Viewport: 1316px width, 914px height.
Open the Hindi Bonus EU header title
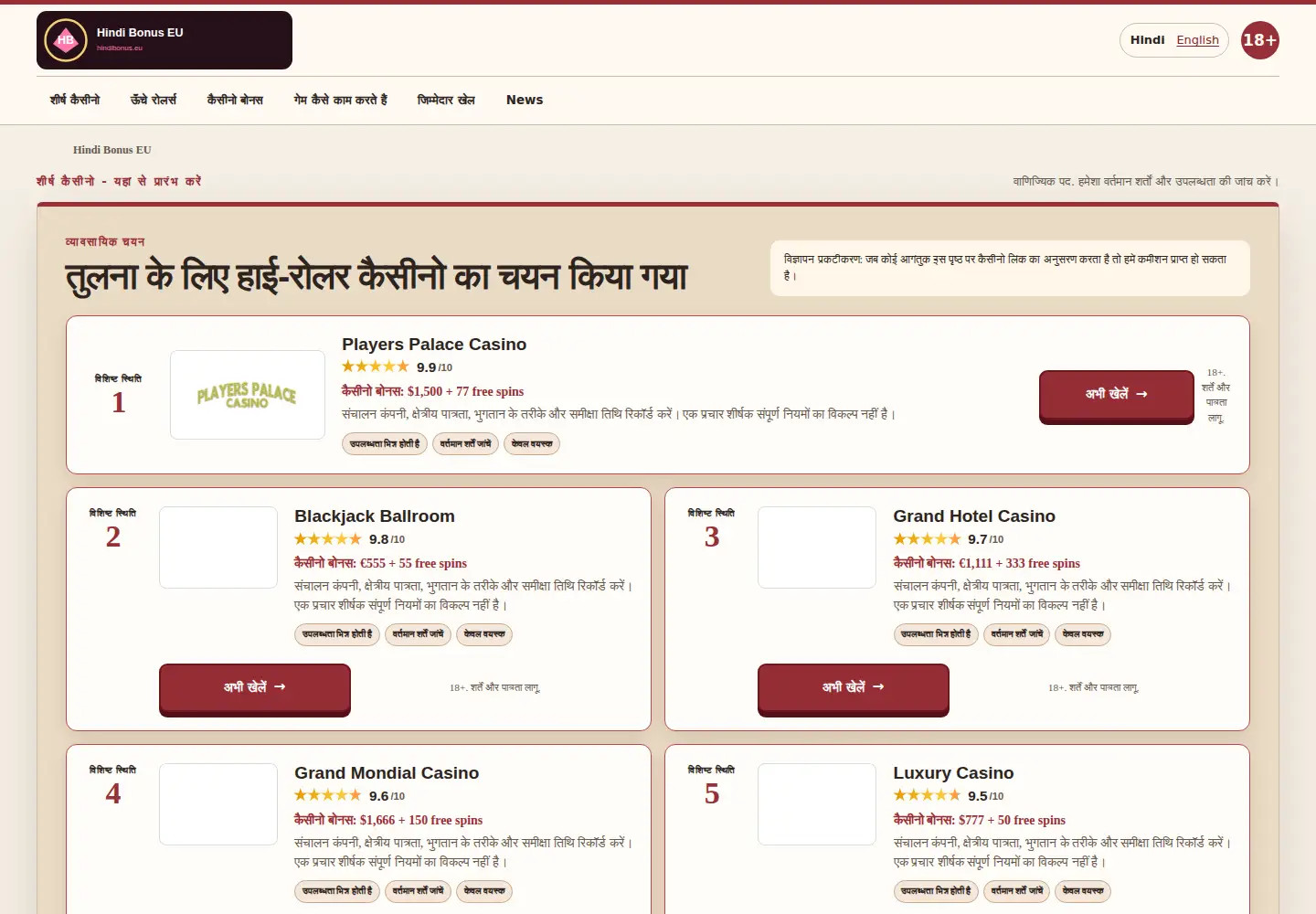click(140, 32)
